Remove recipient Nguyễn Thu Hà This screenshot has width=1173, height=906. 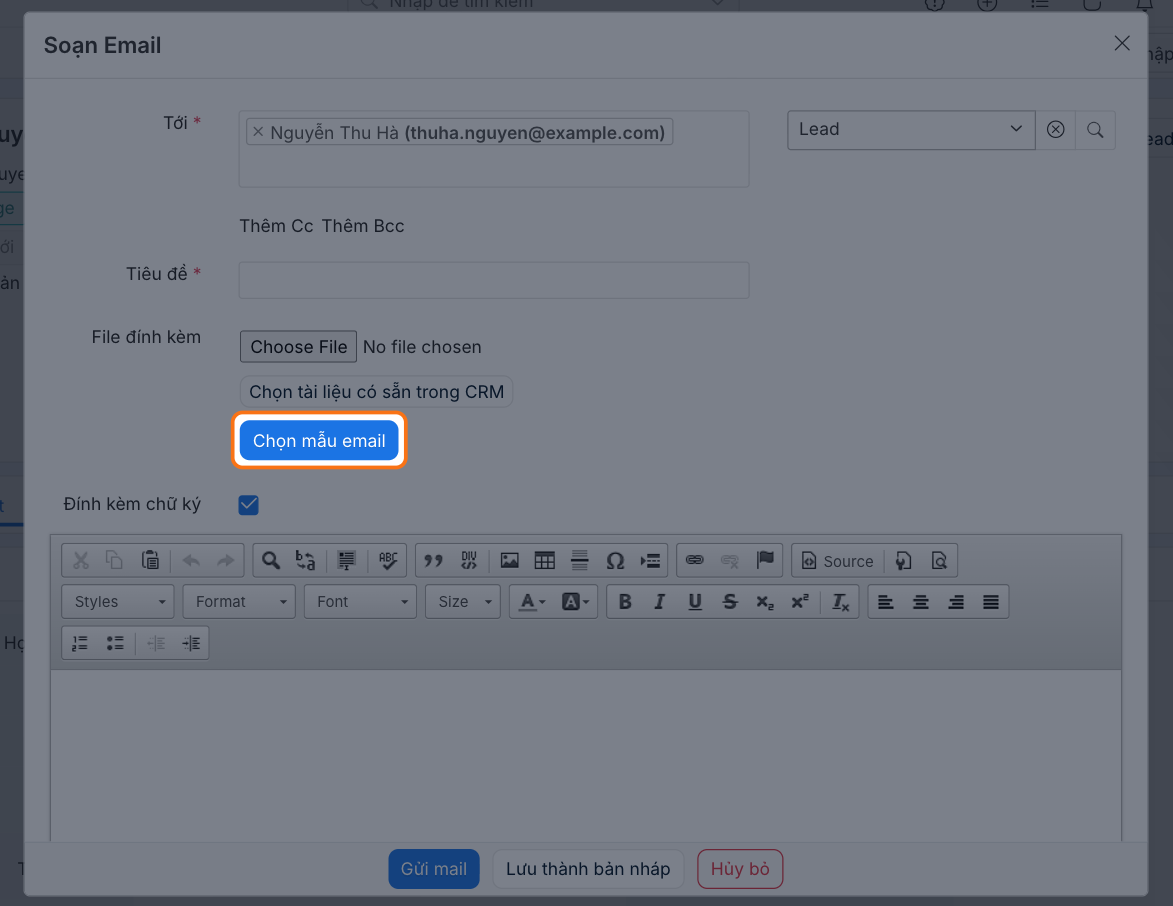258,132
